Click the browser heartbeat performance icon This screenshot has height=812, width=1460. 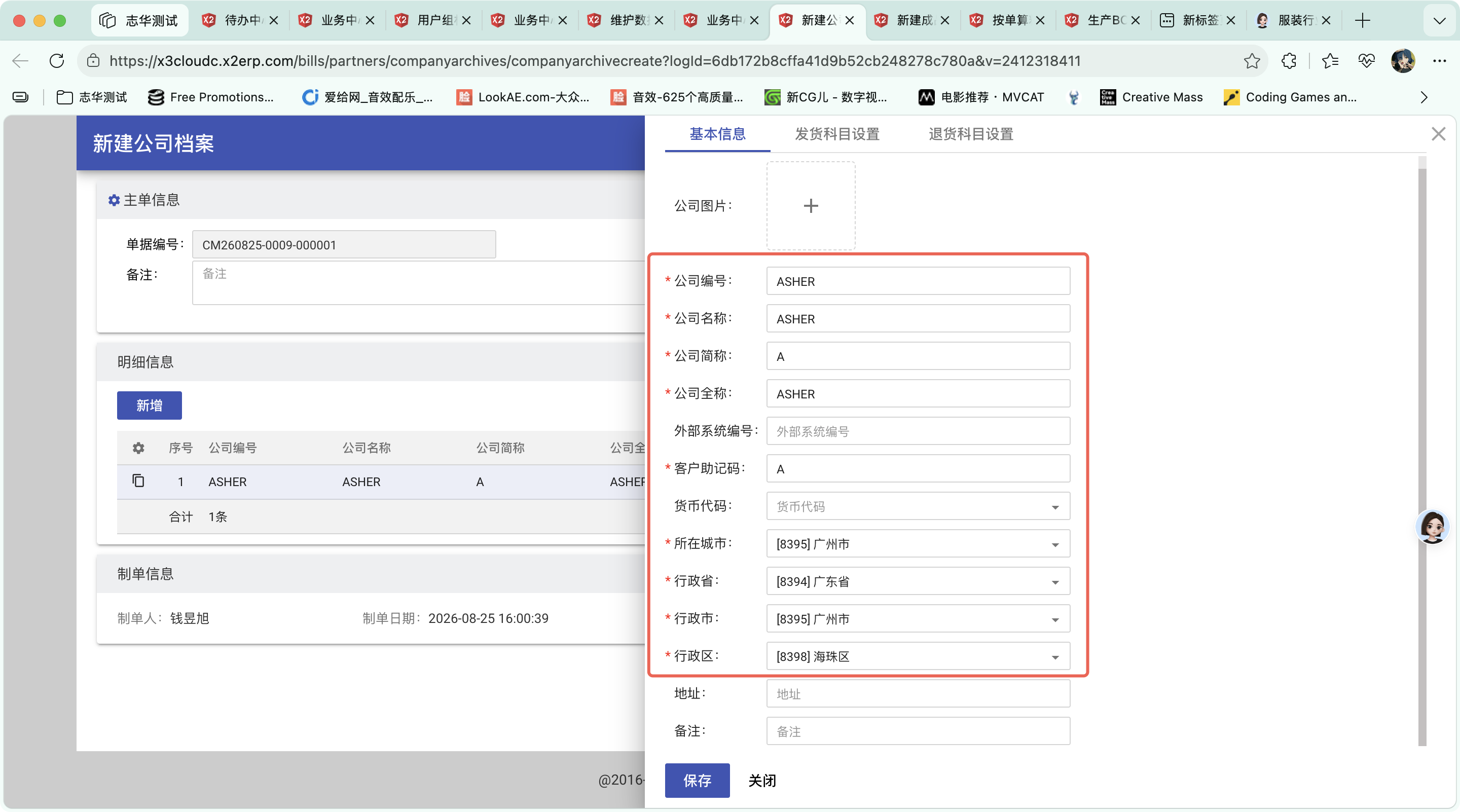1366,61
